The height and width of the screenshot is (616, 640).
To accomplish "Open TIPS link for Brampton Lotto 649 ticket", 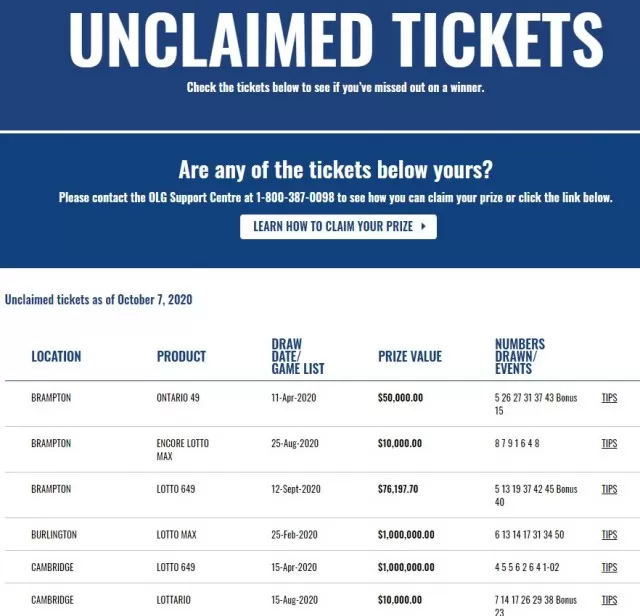I will tap(609, 489).
